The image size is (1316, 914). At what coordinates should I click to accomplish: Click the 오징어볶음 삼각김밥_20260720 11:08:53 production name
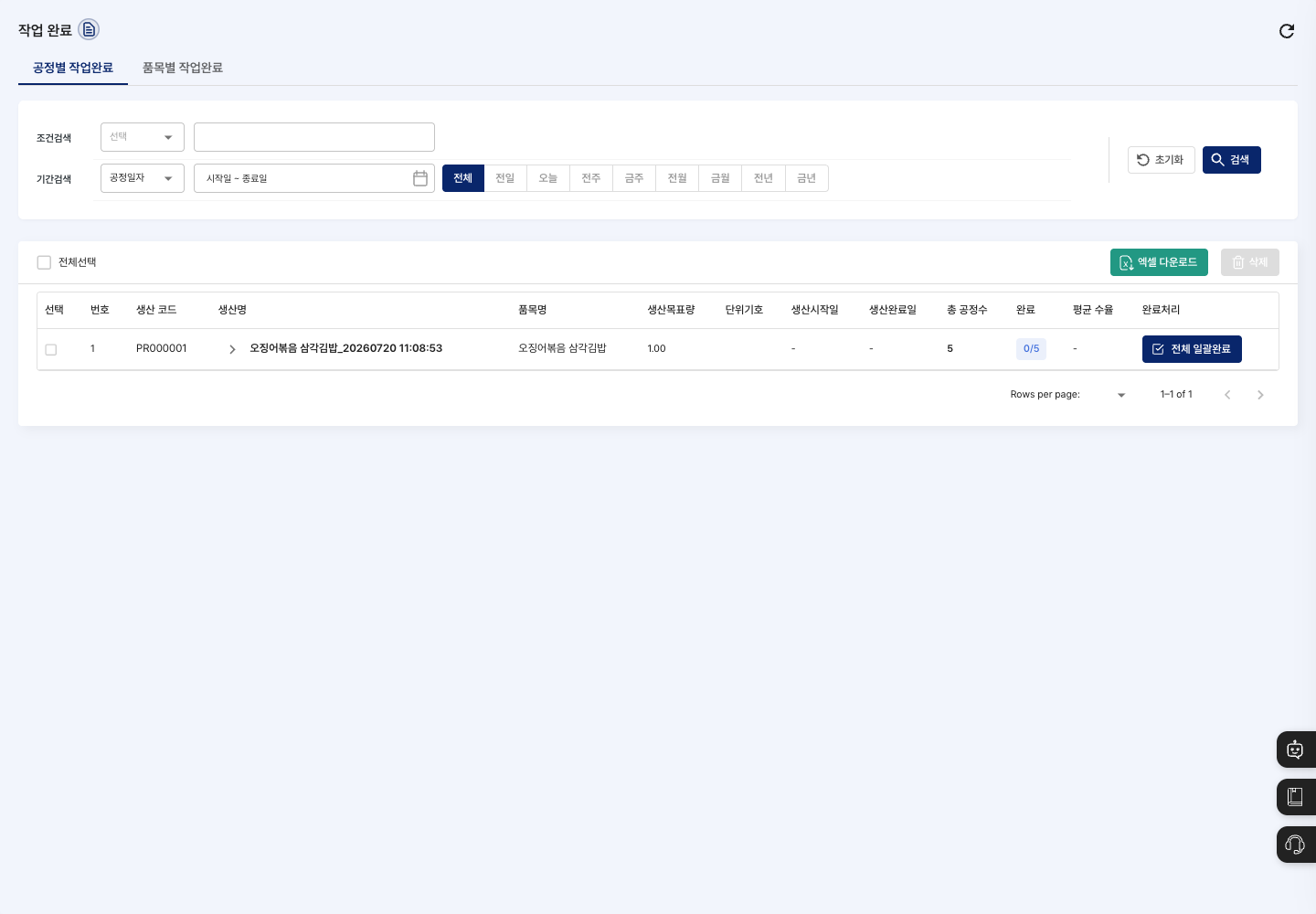click(x=346, y=348)
